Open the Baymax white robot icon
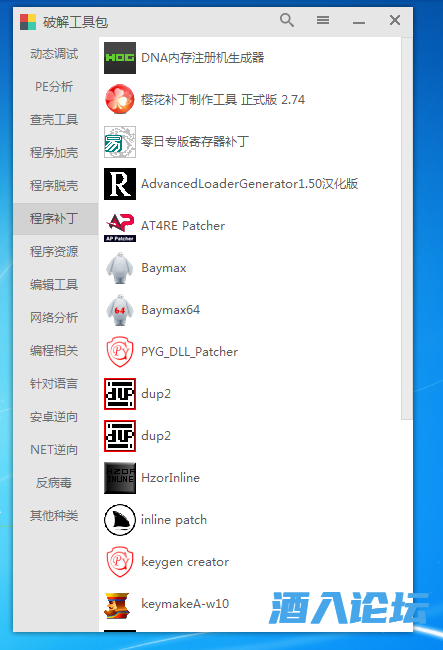The height and width of the screenshot is (650, 443). (120, 268)
